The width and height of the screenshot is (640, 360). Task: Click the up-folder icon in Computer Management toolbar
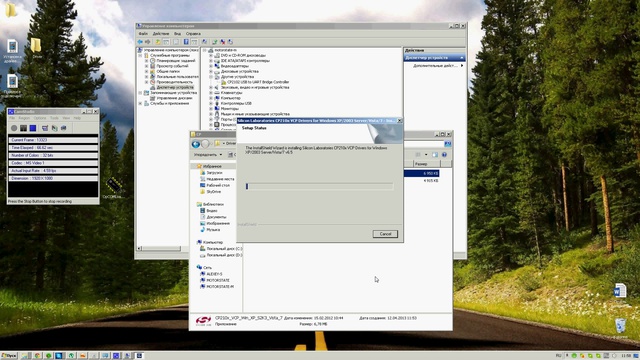pyautogui.click(x=158, y=42)
